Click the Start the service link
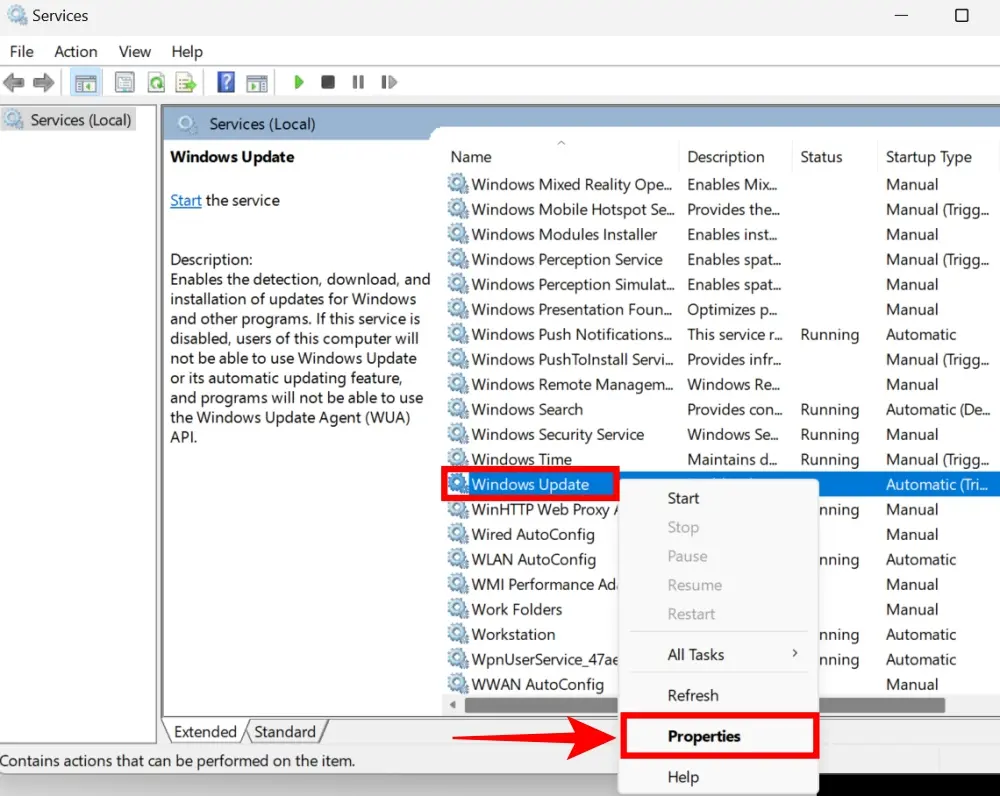This screenshot has width=1000, height=796. coord(186,200)
